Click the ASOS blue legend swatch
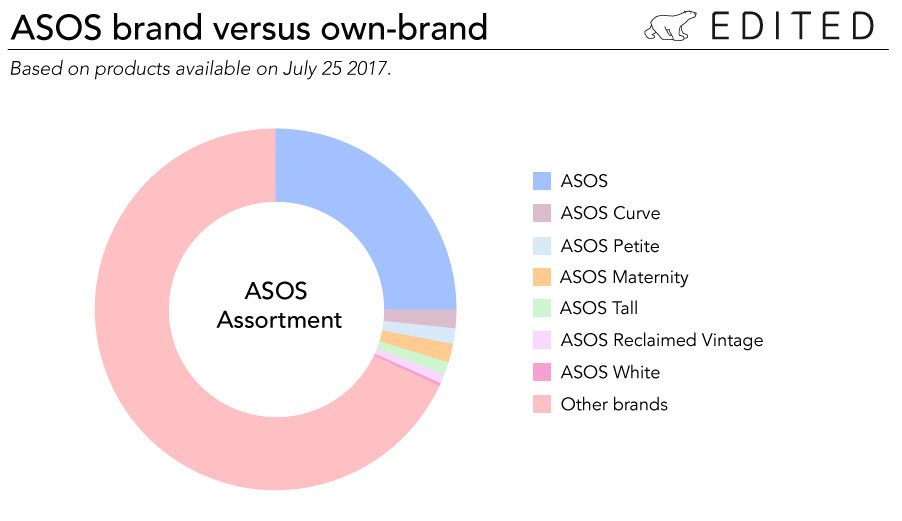 (542, 181)
